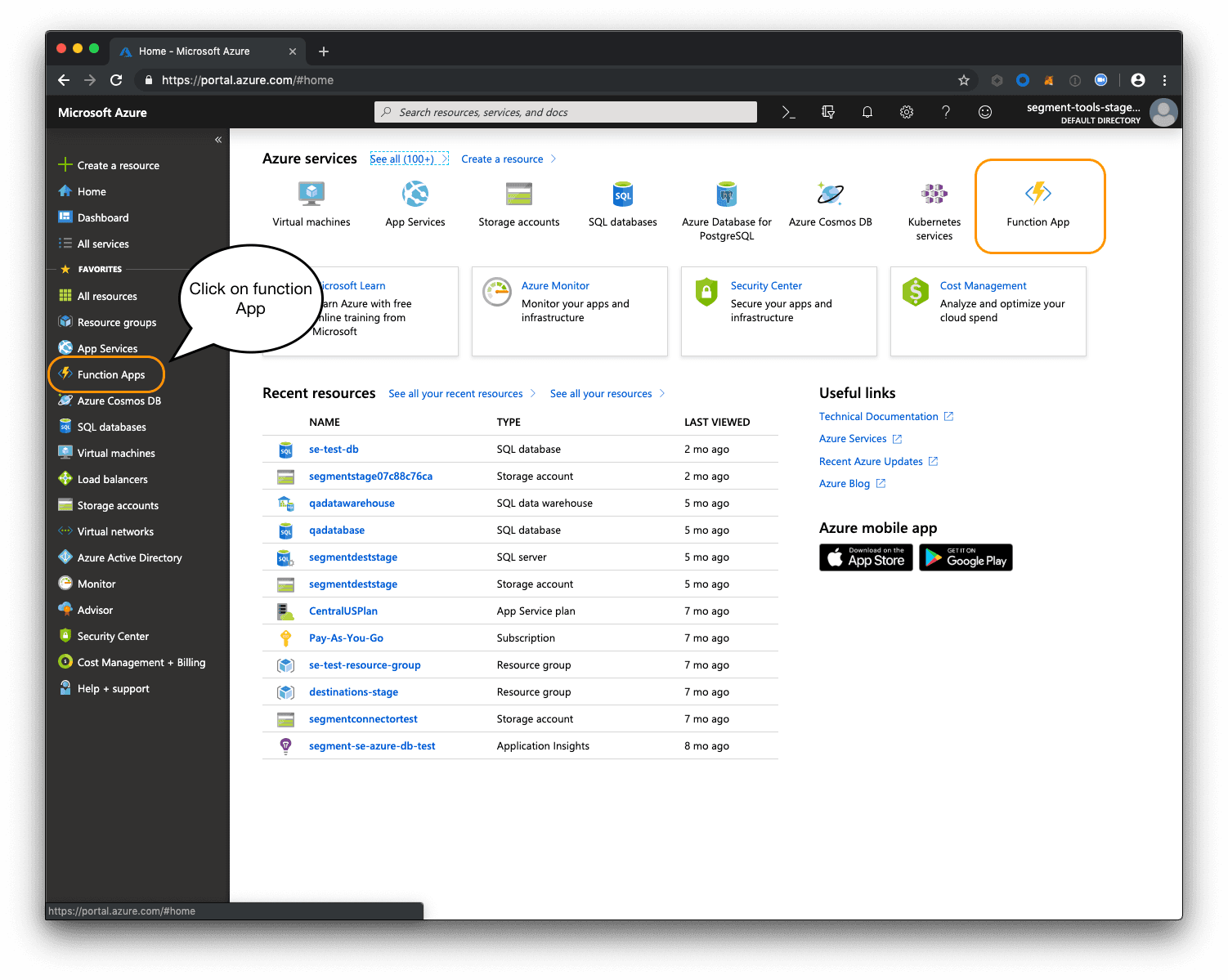Select the Kubernetes services icon
Image resolution: width=1228 pixels, height=980 pixels.
[933, 195]
